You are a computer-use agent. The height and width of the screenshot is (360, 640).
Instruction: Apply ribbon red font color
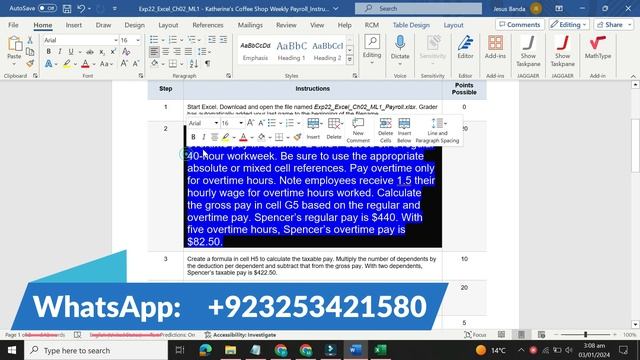pos(85,64)
